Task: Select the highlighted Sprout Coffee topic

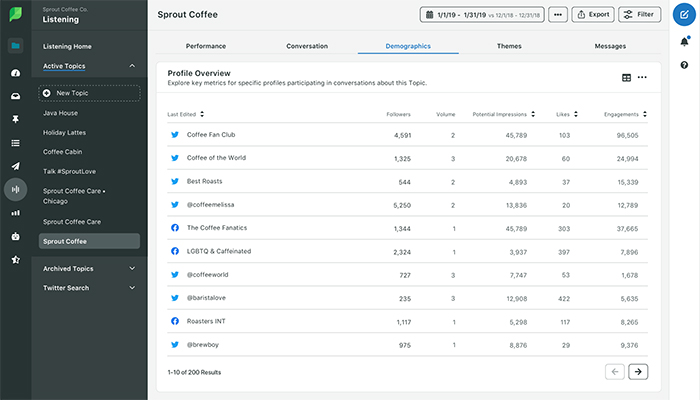Action: [89, 241]
